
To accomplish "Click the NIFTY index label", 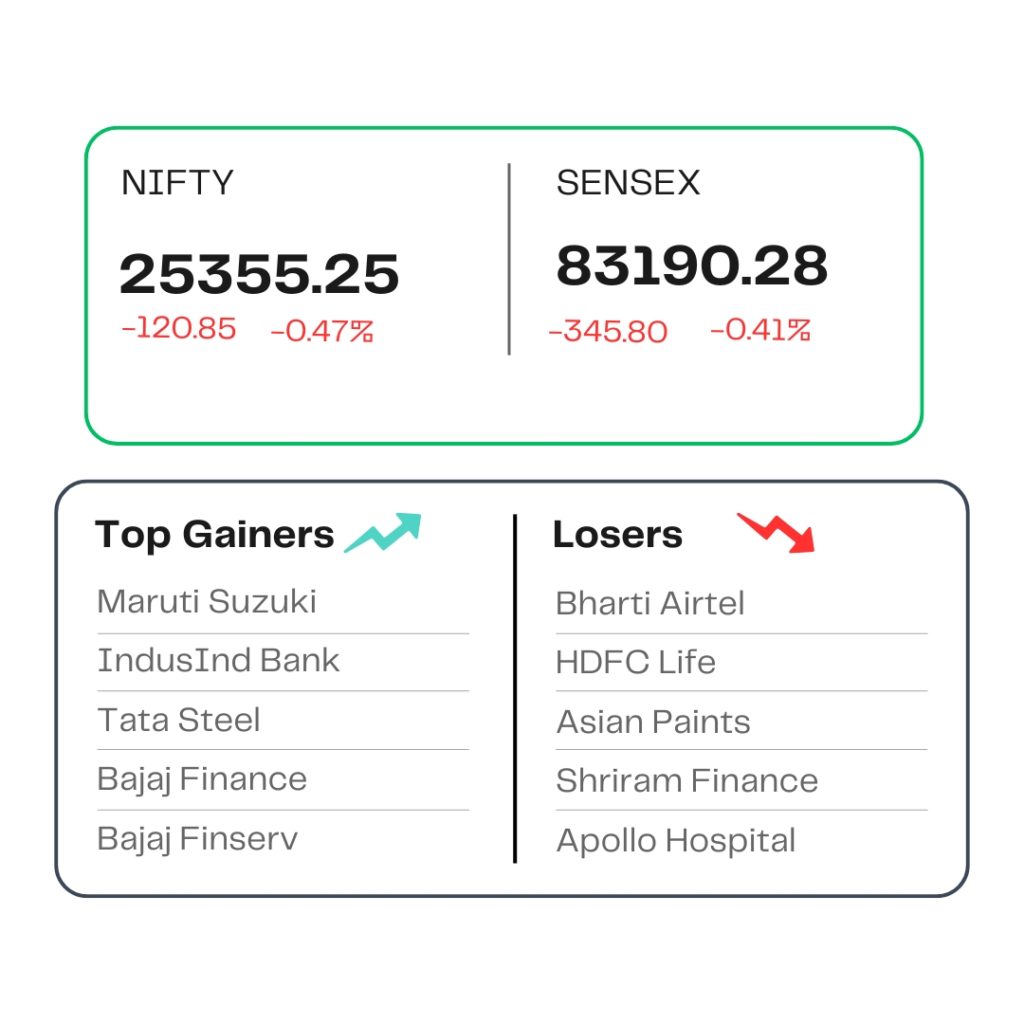I will (178, 182).
